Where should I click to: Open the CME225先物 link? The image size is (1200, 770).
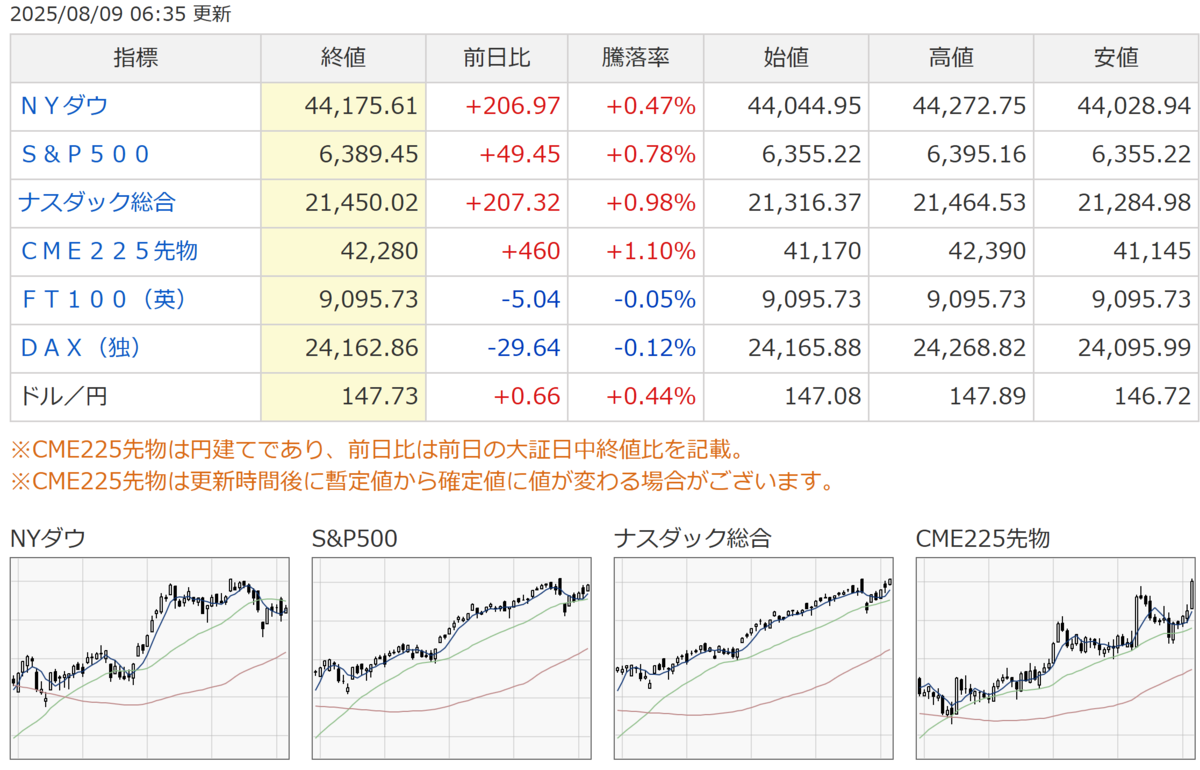click(x=109, y=251)
